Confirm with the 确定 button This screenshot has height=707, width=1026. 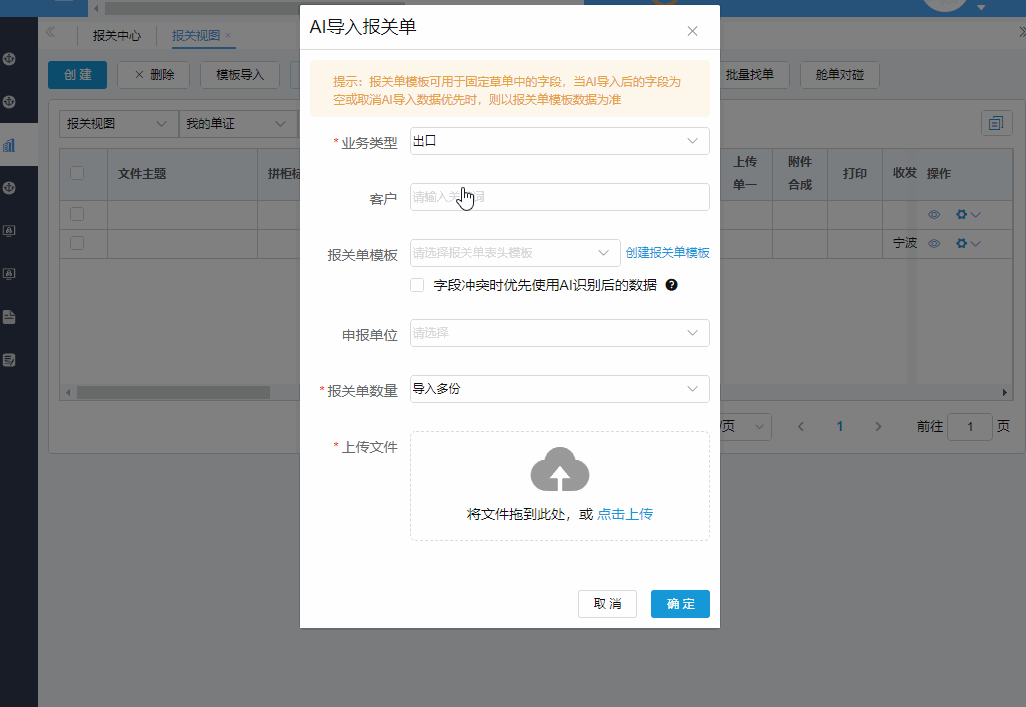click(680, 604)
